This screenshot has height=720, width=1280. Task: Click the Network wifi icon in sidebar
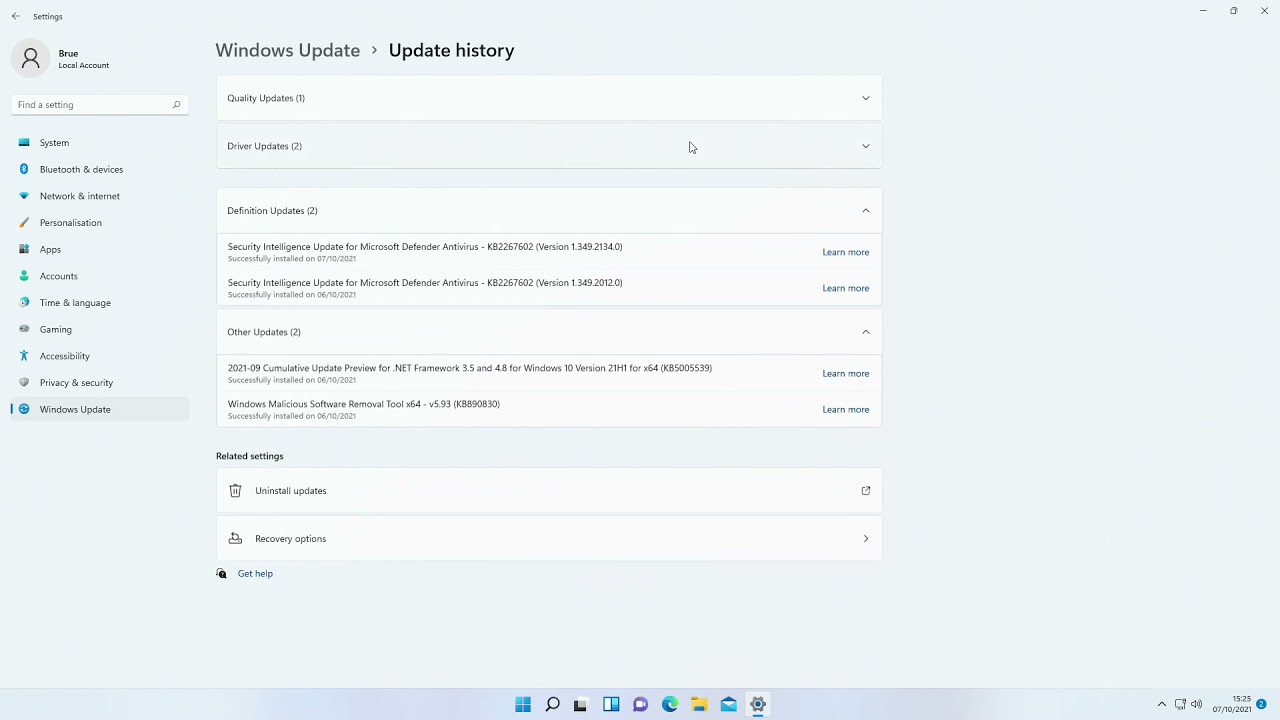click(x=24, y=196)
